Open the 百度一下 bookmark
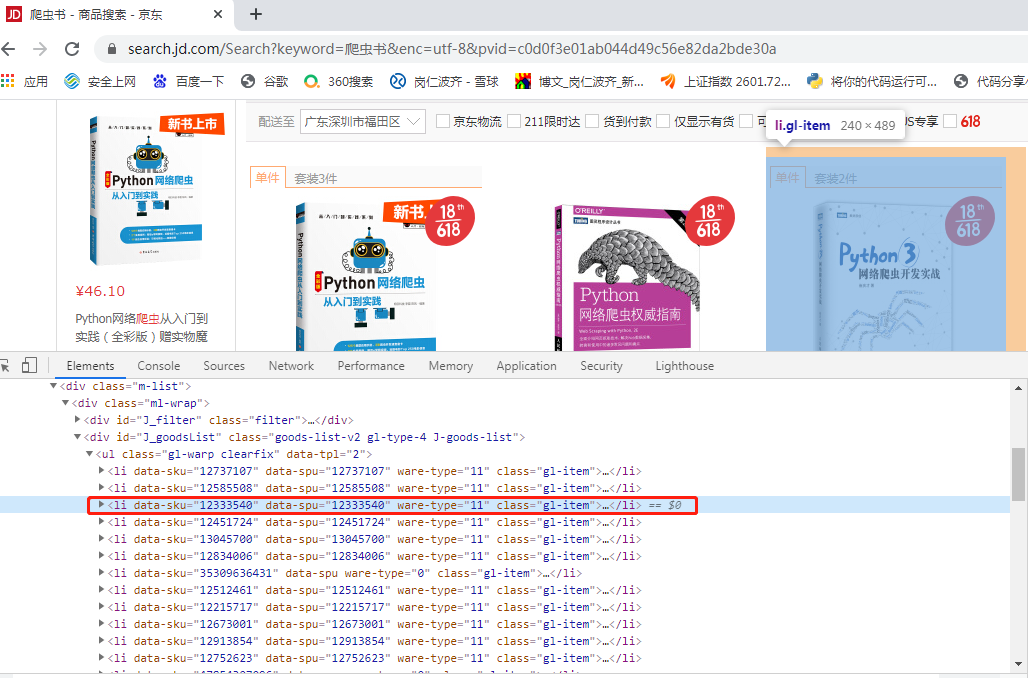Screen dimensions: 1028x678 pyautogui.click(x=188, y=81)
